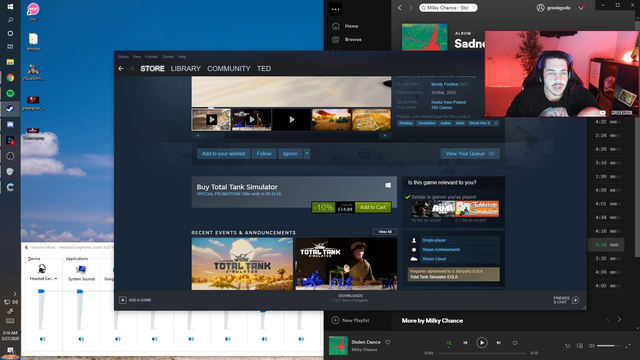This screenshot has height=360, width=640.
Task: Open the Steam Achievements link
Action: pyautogui.click(x=441, y=249)
